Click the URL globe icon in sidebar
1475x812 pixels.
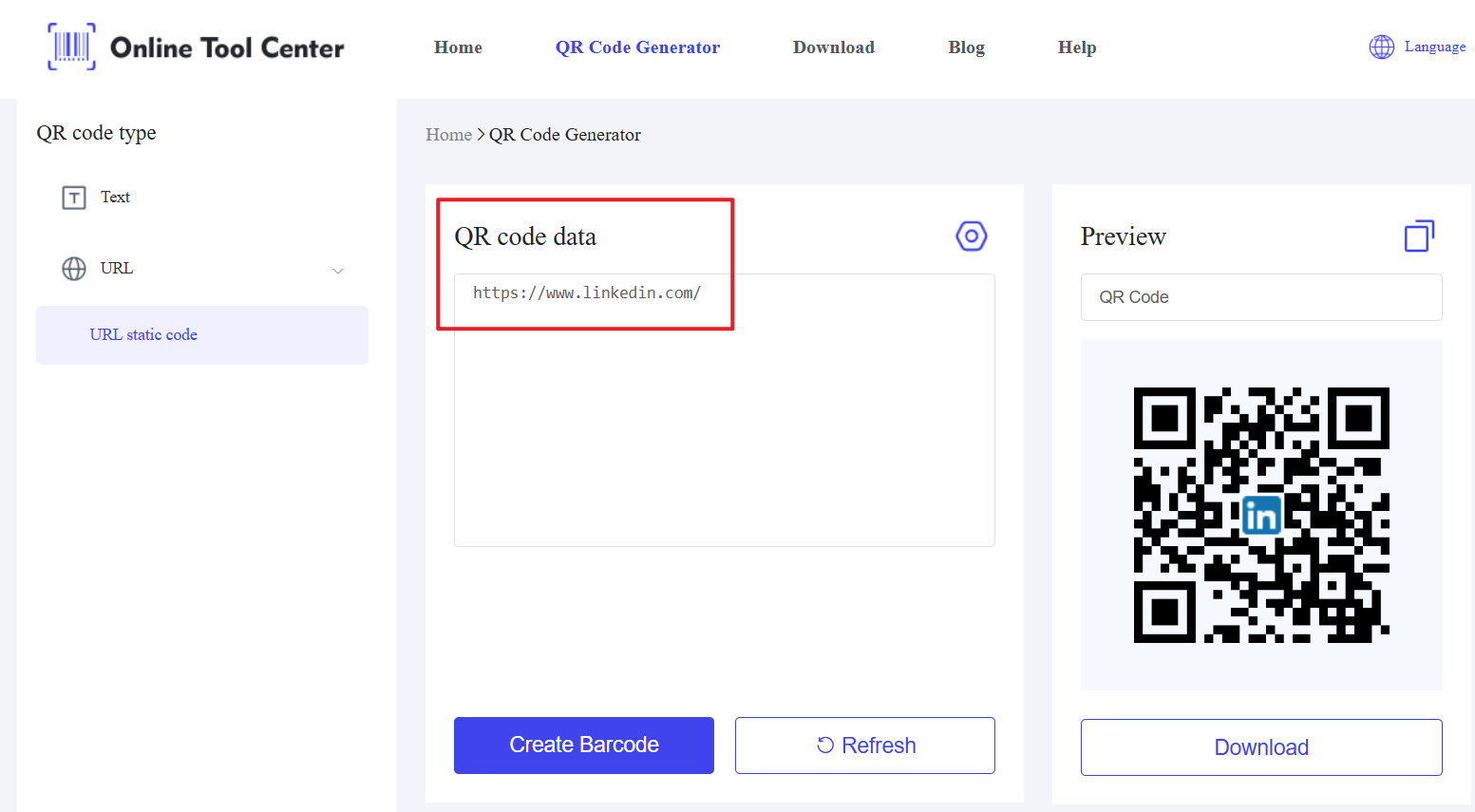(74, 269)
